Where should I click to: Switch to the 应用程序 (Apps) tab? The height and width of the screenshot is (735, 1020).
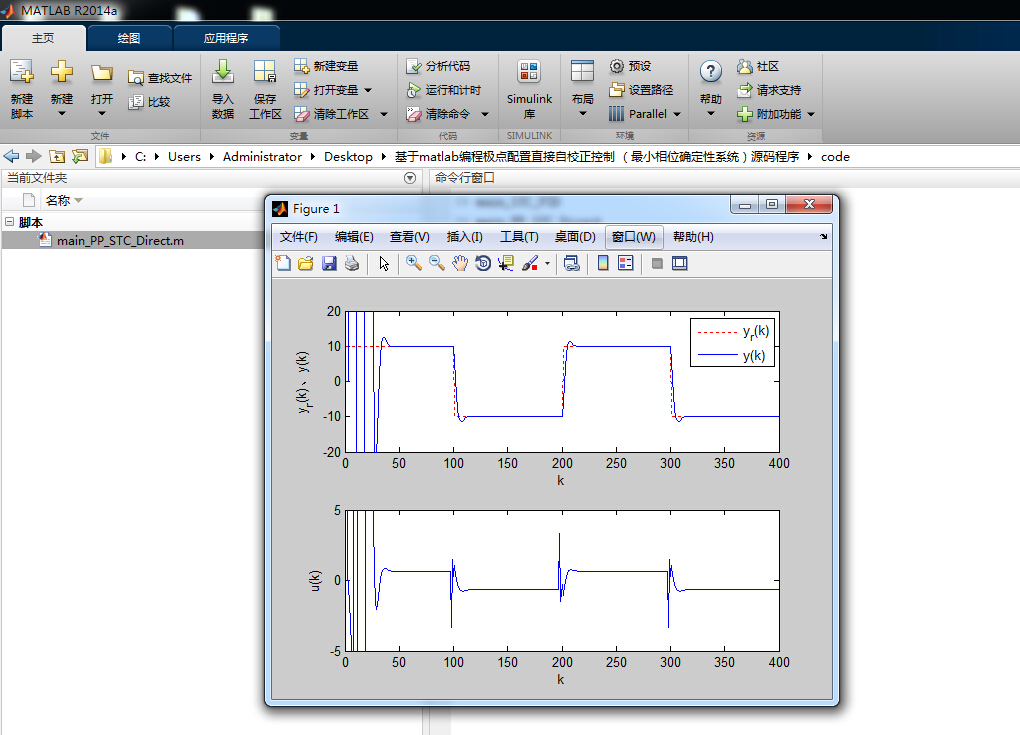(x=226, y=38)
